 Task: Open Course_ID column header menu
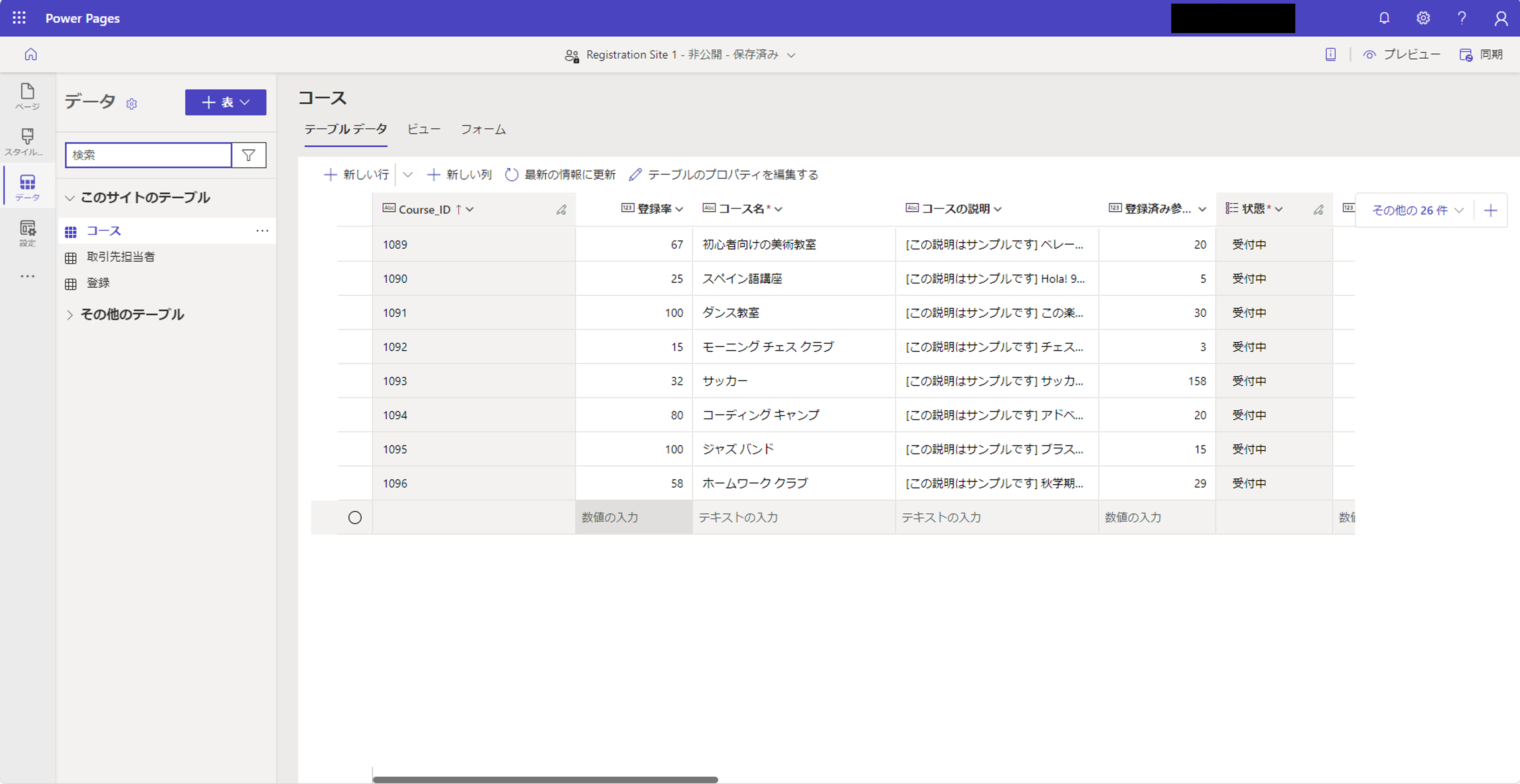point(470,209)
